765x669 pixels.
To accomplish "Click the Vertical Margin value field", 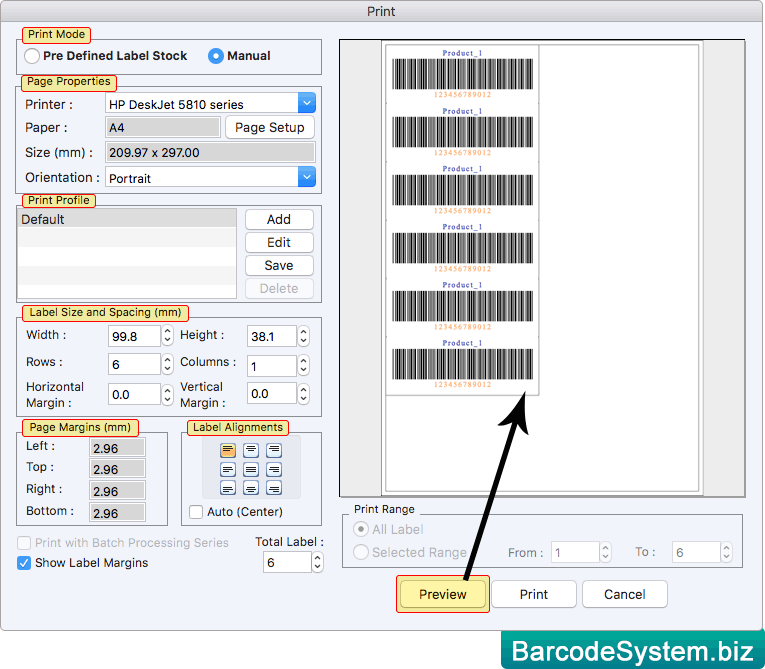I will 272,393.
